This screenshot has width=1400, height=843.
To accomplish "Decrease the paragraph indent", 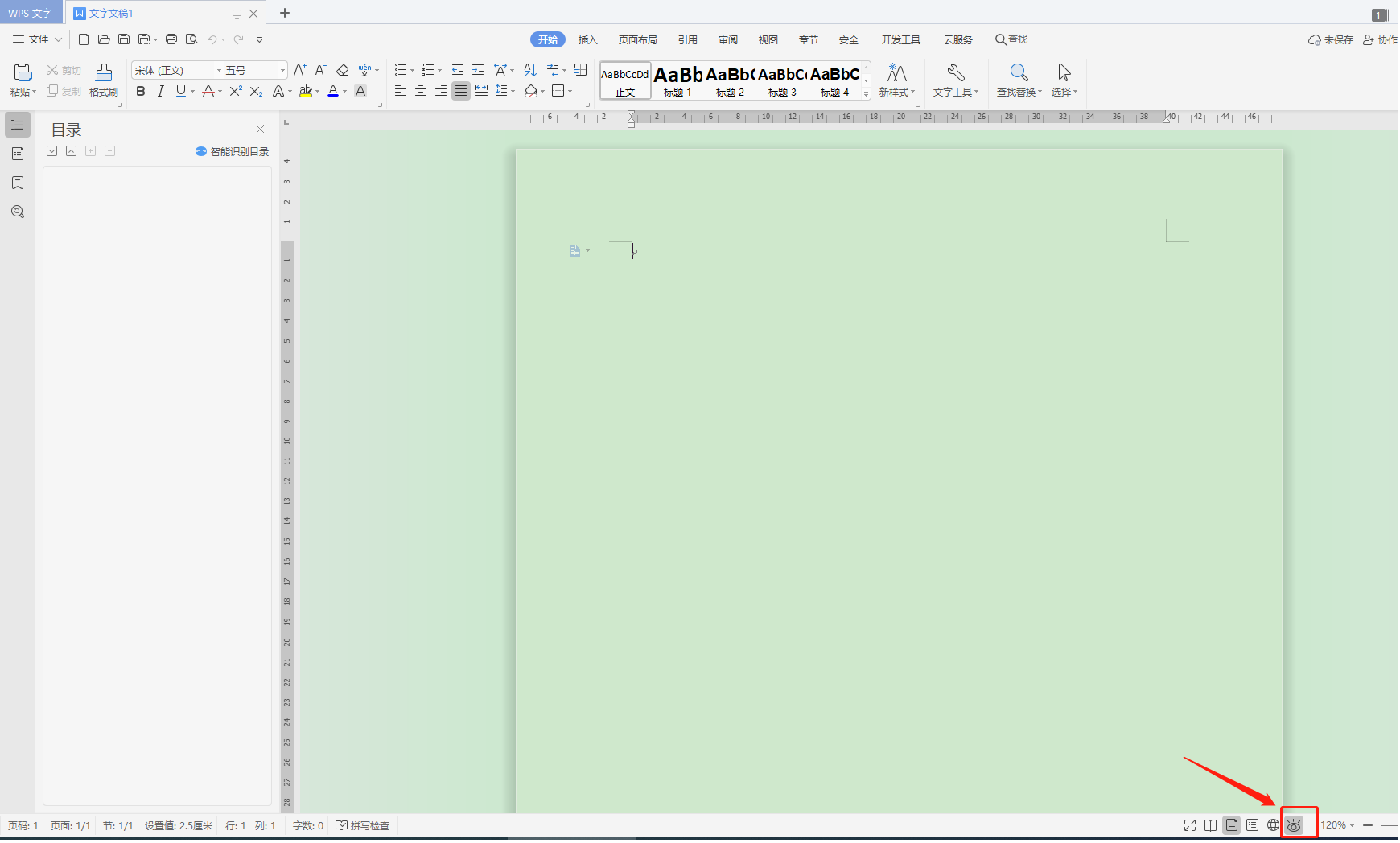I will tap(458, 70).
